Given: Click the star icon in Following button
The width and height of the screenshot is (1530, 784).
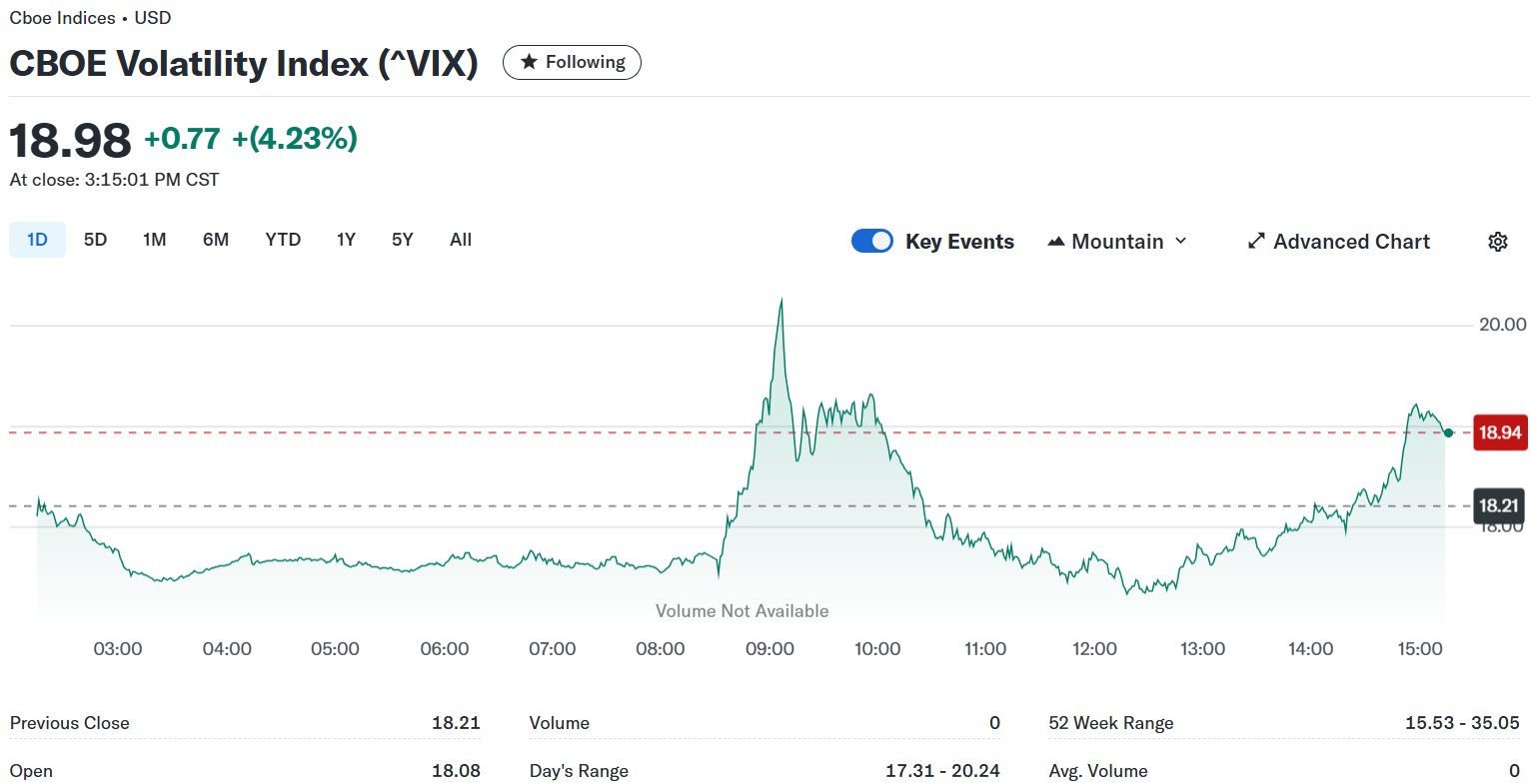Looking at the screenshot, I should [x=529, y=62].
